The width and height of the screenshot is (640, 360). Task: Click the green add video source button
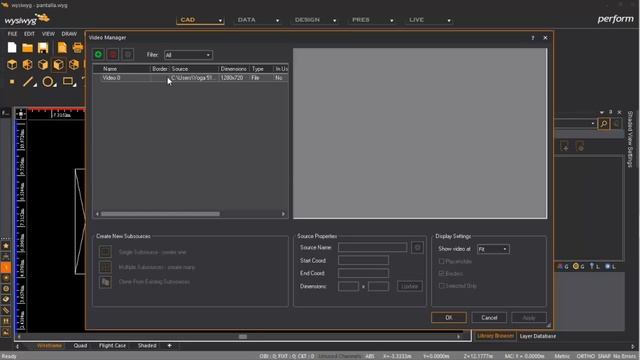(98, 54)
